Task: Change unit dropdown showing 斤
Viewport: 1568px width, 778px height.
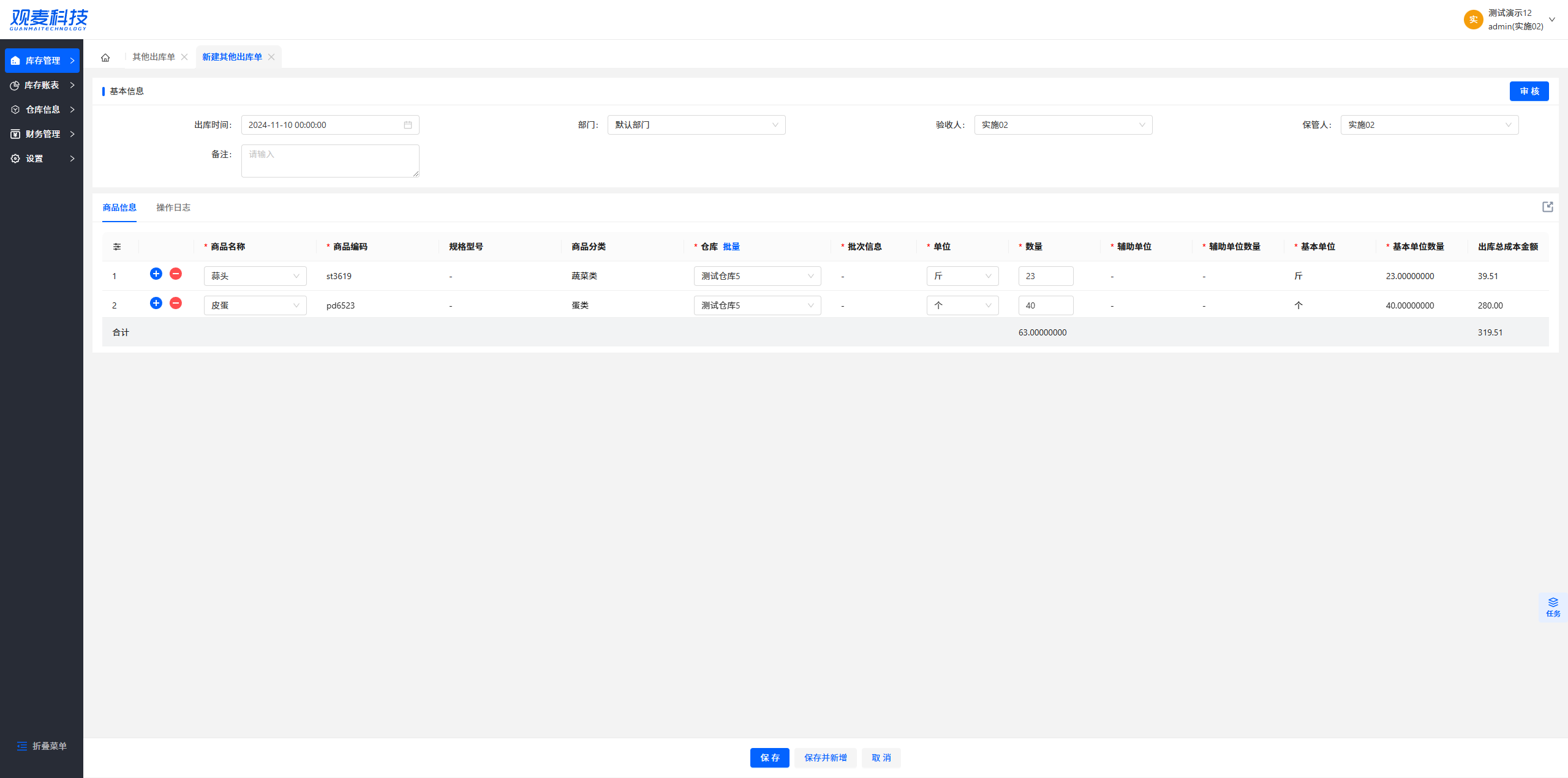Action: [x=962, y=276]
